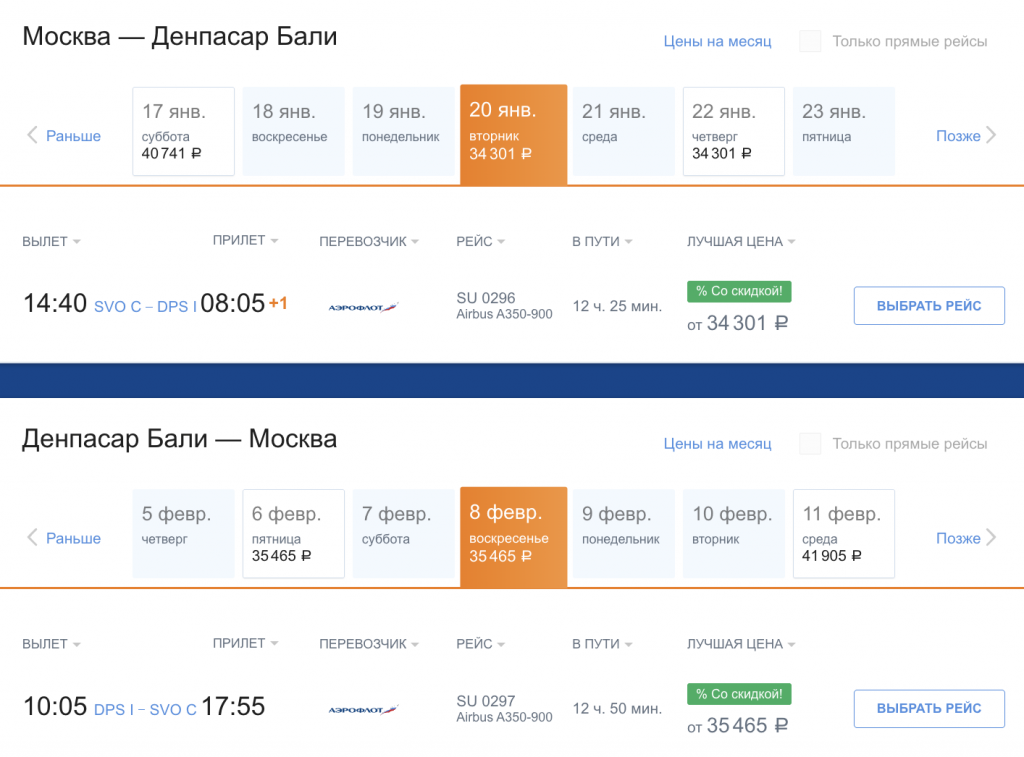Click right chevron for later outbound dates
Screen dimensions: 1024x757
click(991, 136)
